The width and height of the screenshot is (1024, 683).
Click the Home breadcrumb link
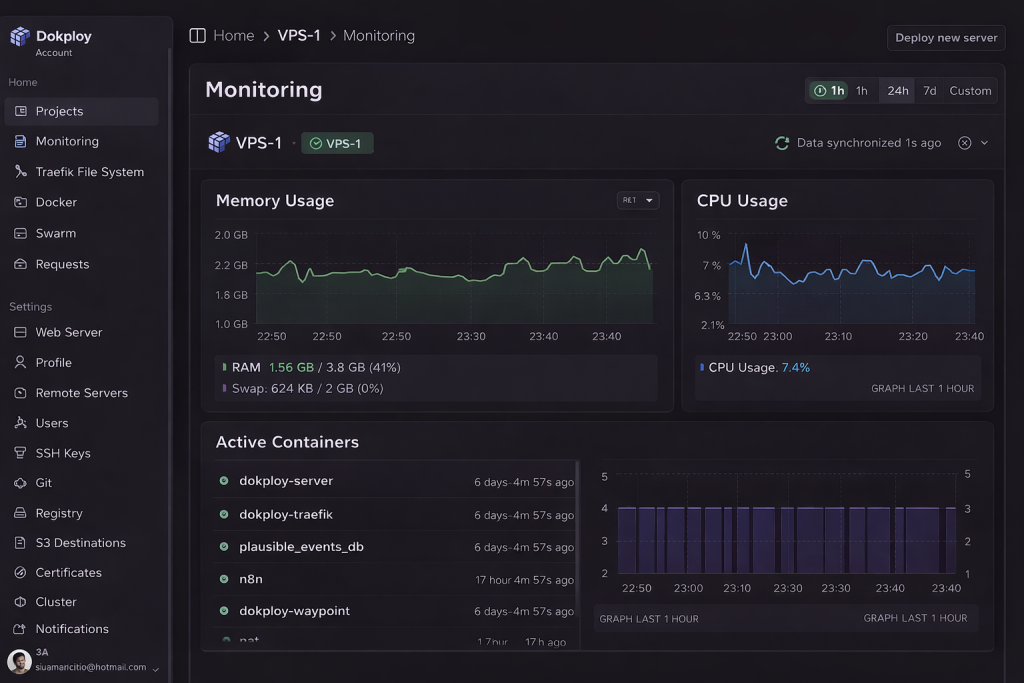[x=233, y=36]
